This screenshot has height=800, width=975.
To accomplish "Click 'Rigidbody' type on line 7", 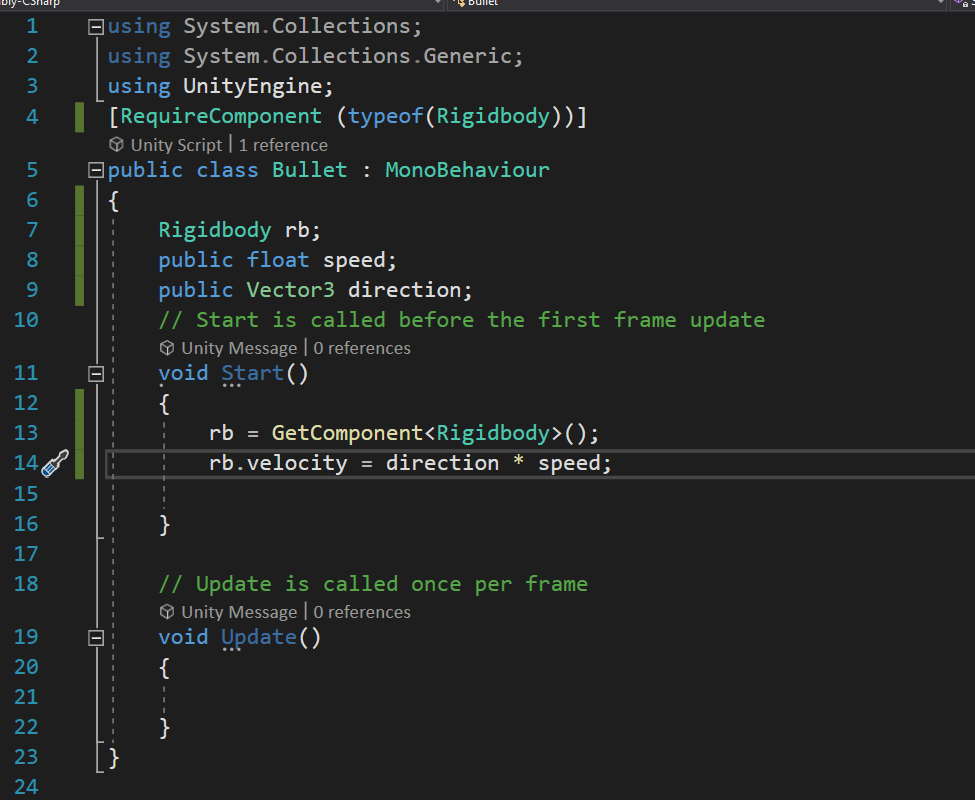I will pos(215,231).
